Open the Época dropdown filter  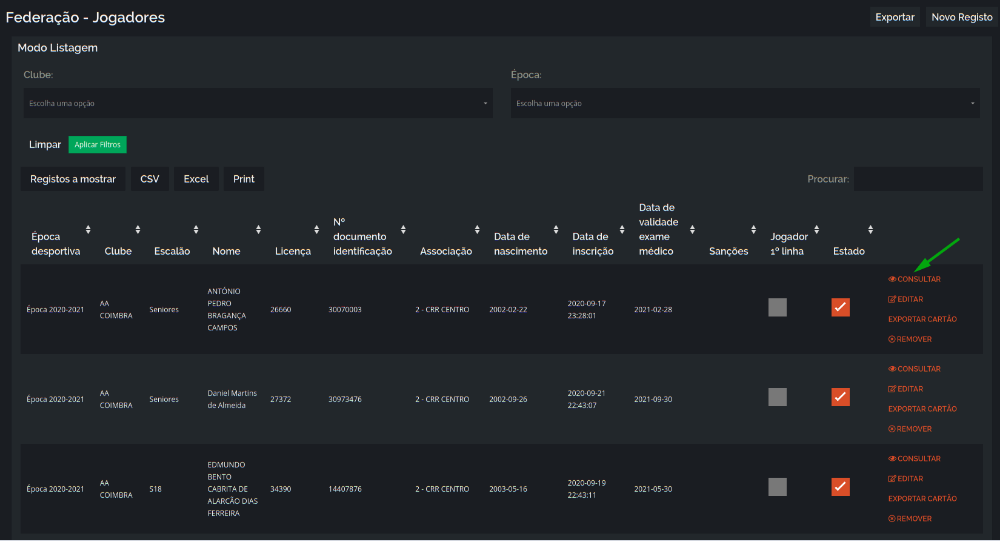click(x=745, y=103)
